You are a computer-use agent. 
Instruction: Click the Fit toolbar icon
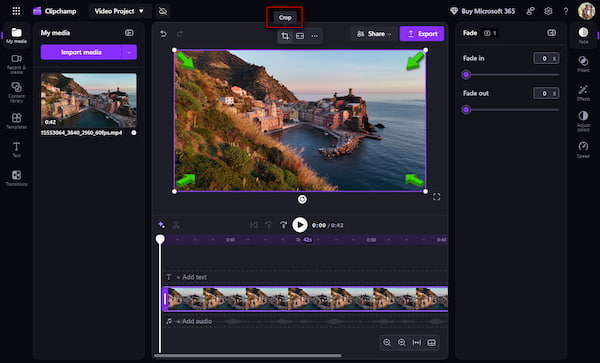pyautogui.click(x=300, y=36)
